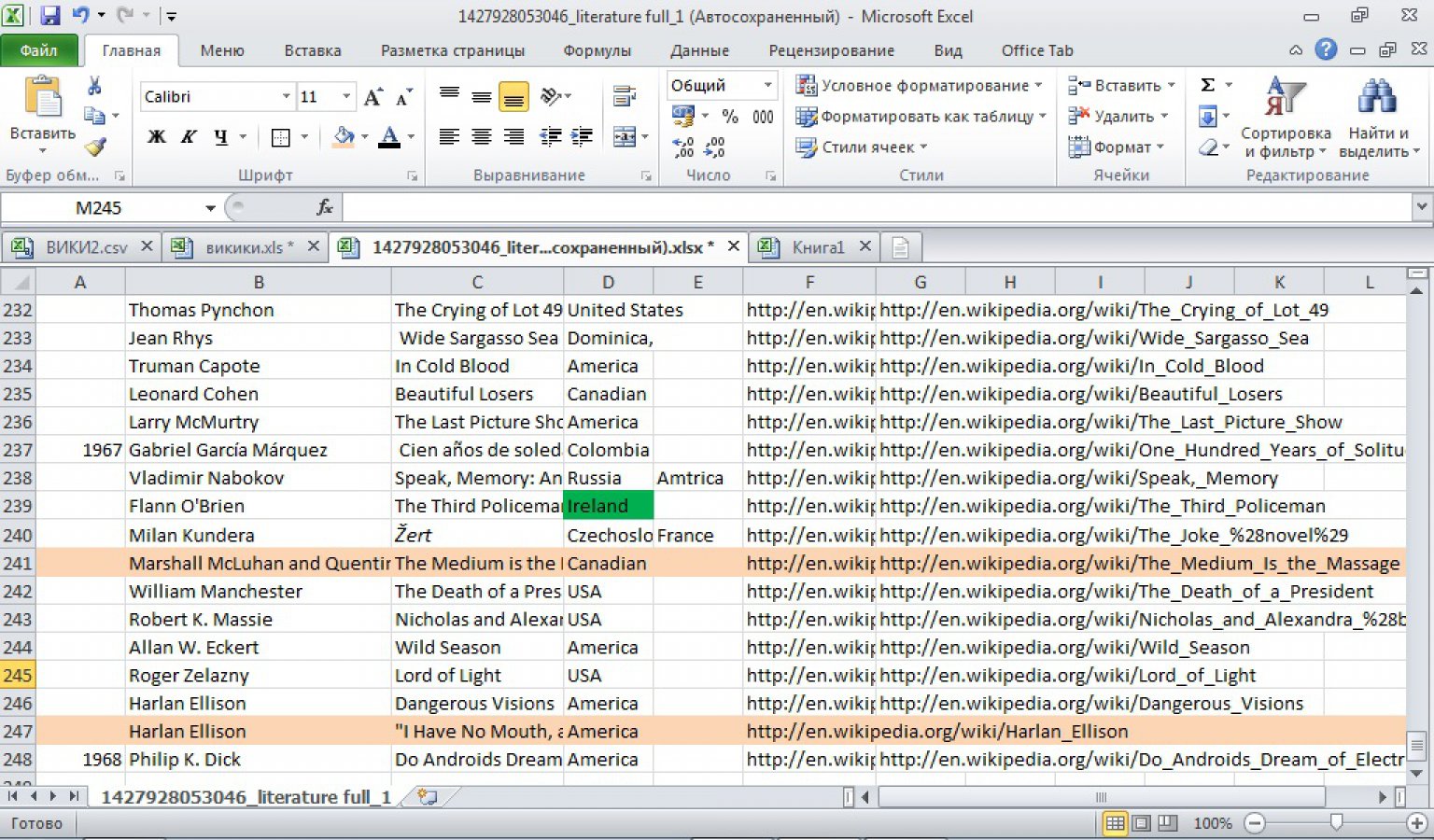Decrease decimal places

coord(714,147)
